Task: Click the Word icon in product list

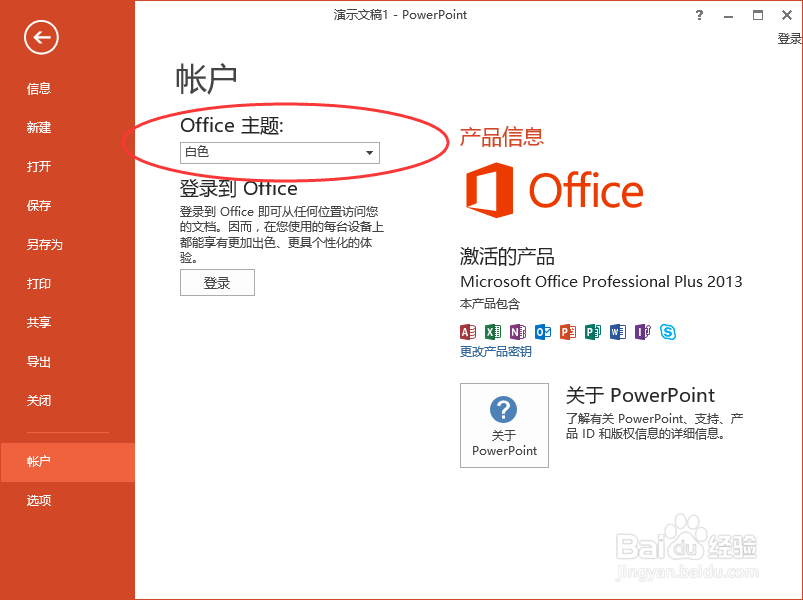Action: point(618,332)
